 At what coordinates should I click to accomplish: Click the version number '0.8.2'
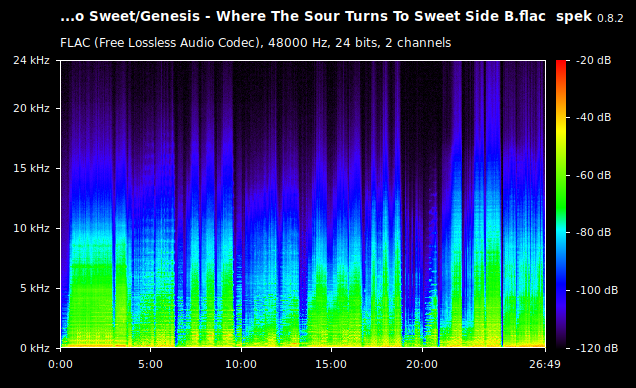click(x=610, y=19)
